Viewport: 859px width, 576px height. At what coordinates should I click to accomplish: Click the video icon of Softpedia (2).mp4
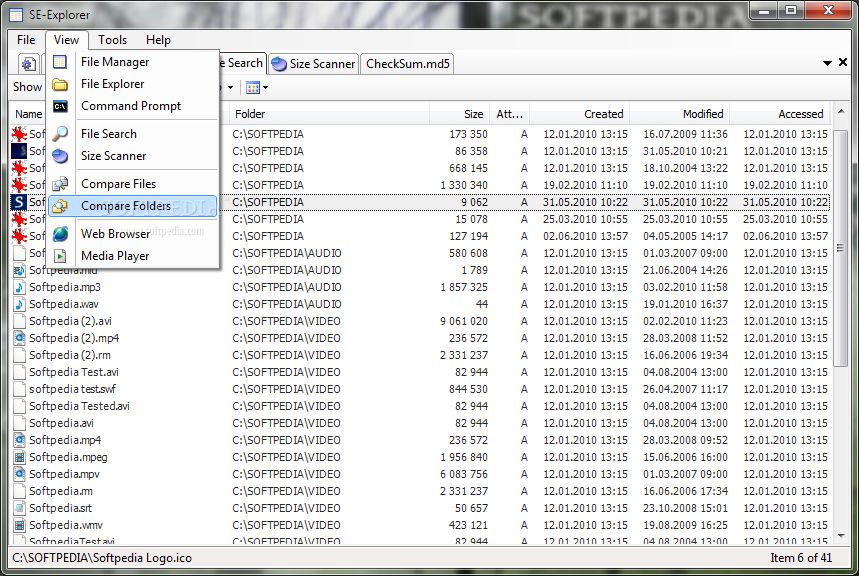click(x=19, y=338)
